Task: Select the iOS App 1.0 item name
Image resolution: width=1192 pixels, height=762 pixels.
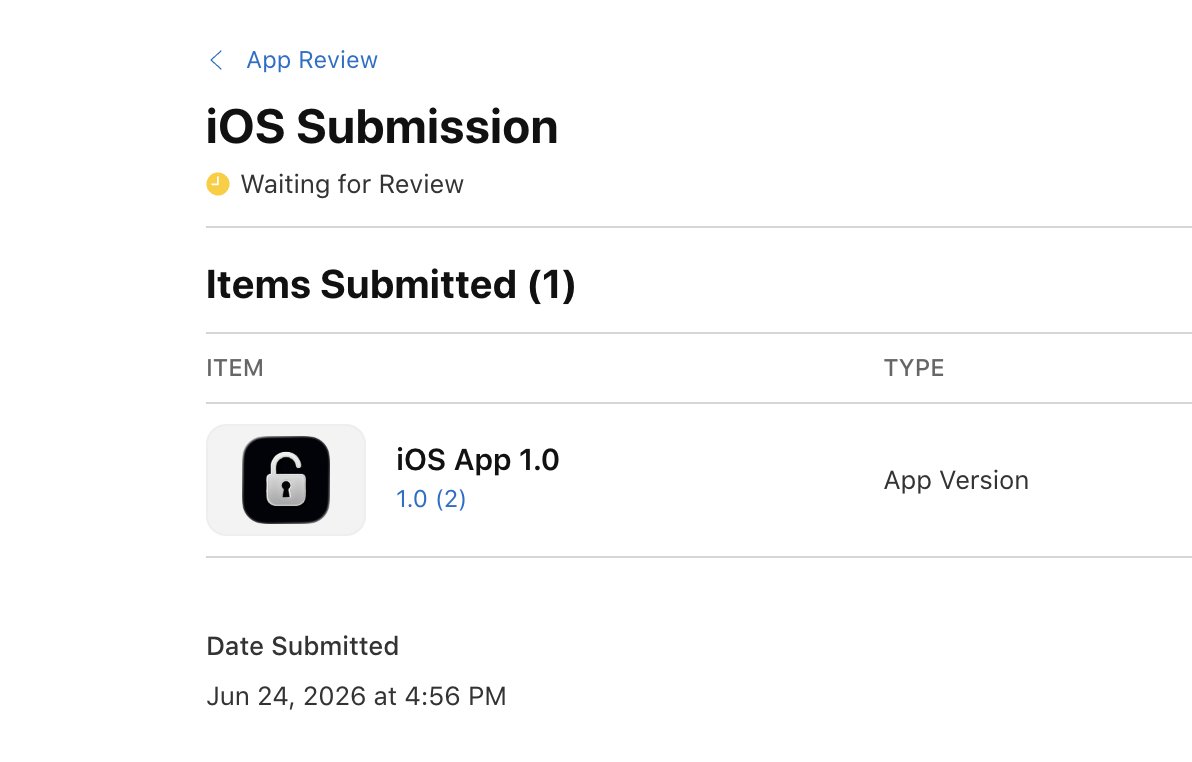Action: (477, 460)
